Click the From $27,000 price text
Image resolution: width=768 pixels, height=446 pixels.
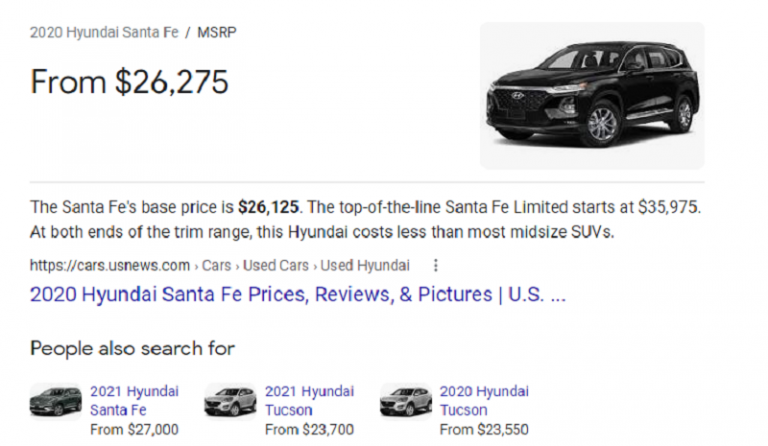pos(134,430)
